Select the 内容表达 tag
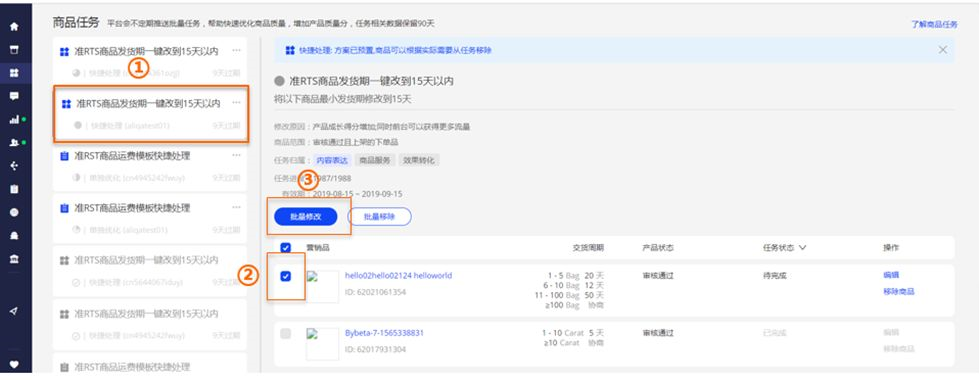979x380 pixels. [332, 160]
